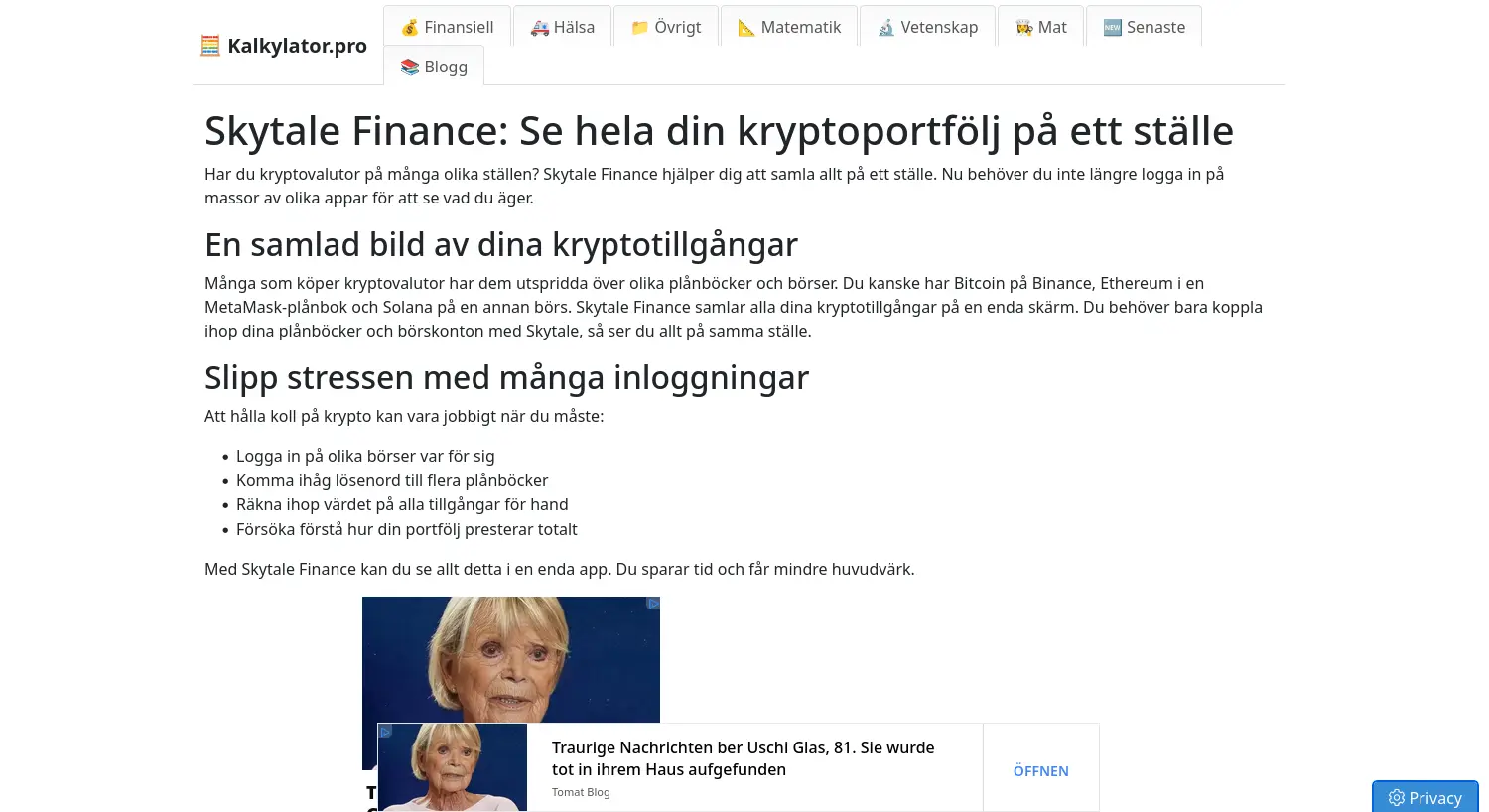Click the Kalkylator.pro calculator logo icon
Image resolution: width=1489 pixels, height=812 pixels.
pos(209,45)
